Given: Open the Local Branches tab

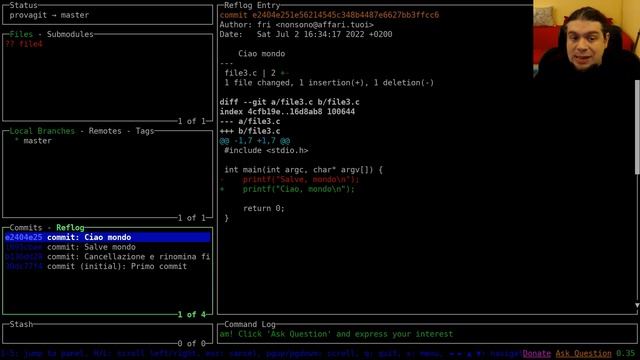Looking at the screenshot, I should [42, 131].
